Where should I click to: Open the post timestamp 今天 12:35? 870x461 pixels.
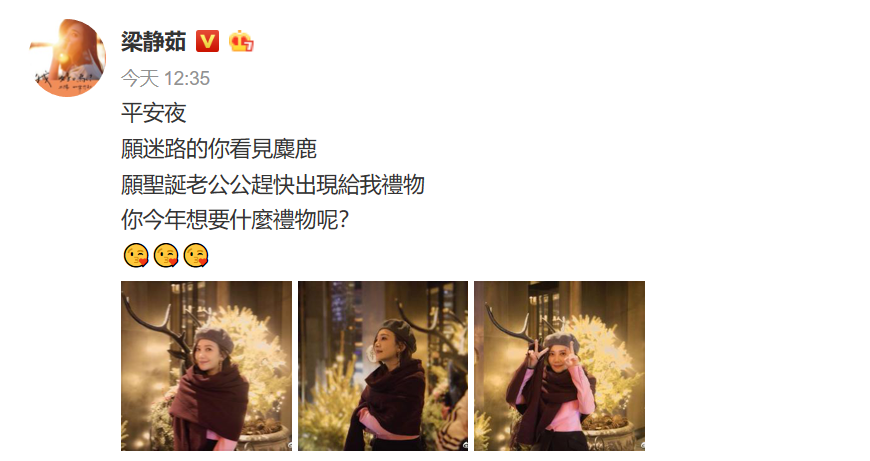(165, 78)
